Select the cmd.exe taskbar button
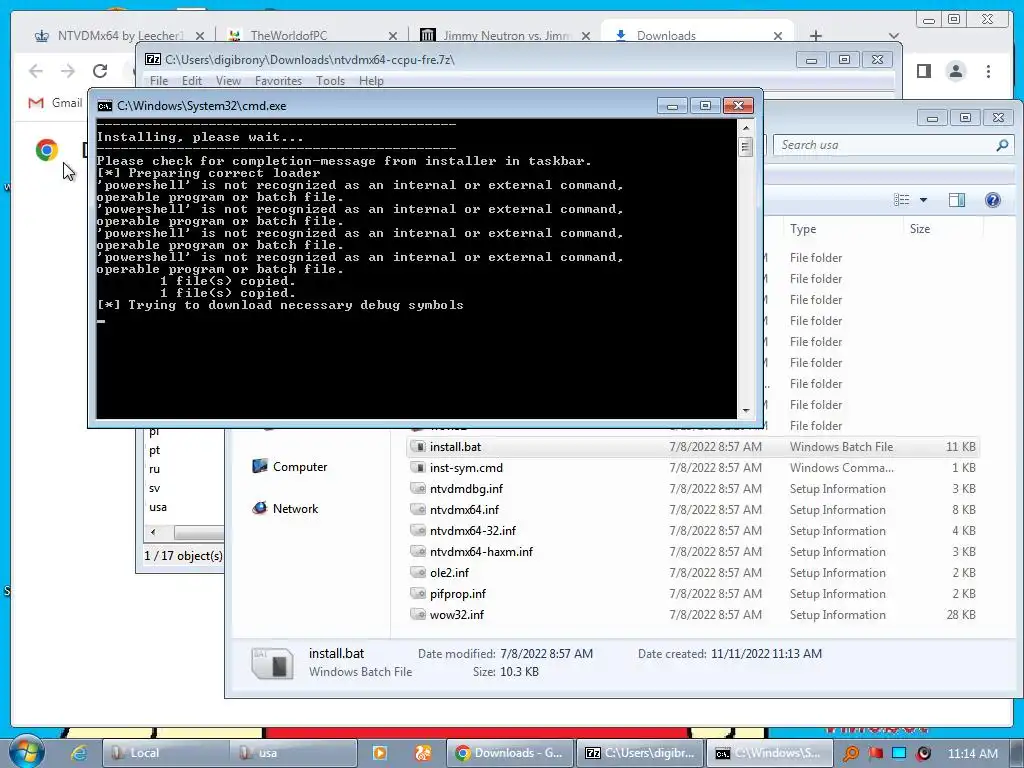 (769, 753)
